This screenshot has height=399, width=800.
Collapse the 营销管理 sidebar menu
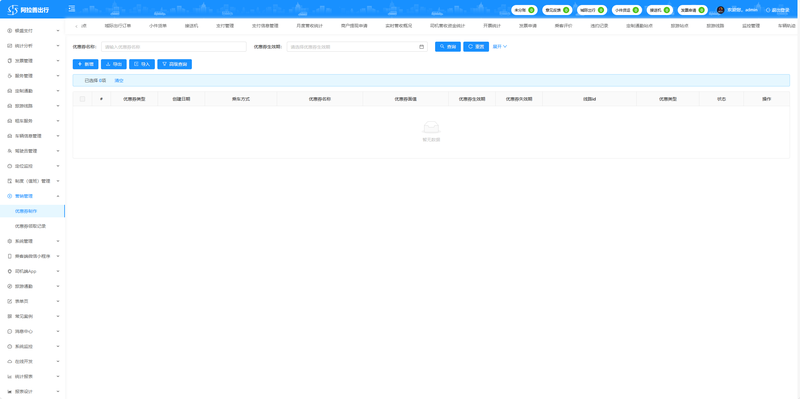tap(33, 196)
